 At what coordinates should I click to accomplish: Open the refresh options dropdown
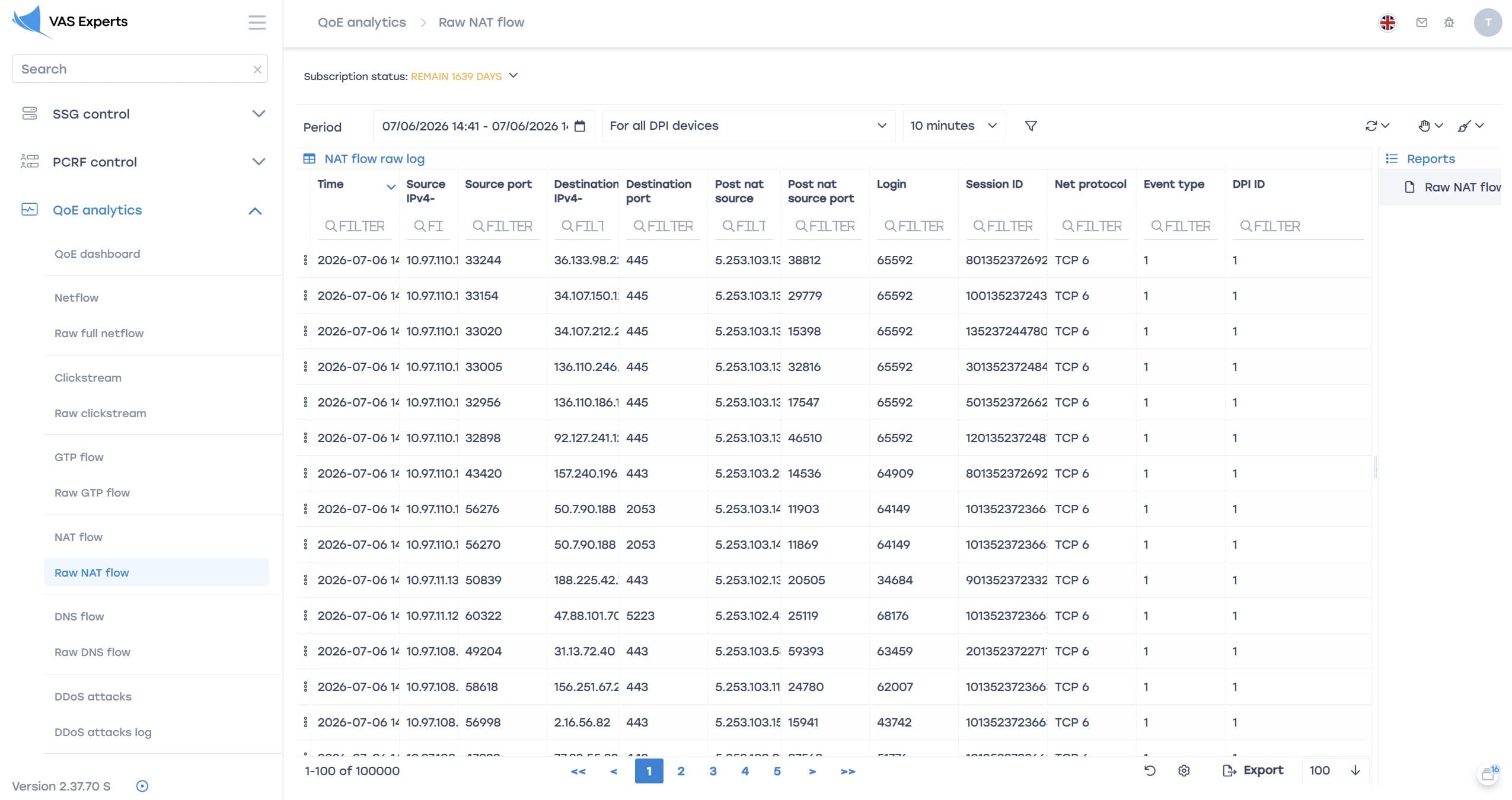click(x=1377, y=126)
